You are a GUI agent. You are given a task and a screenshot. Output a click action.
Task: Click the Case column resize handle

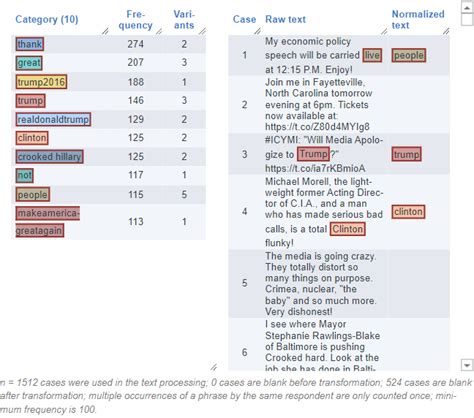click(x=257, y=31)
